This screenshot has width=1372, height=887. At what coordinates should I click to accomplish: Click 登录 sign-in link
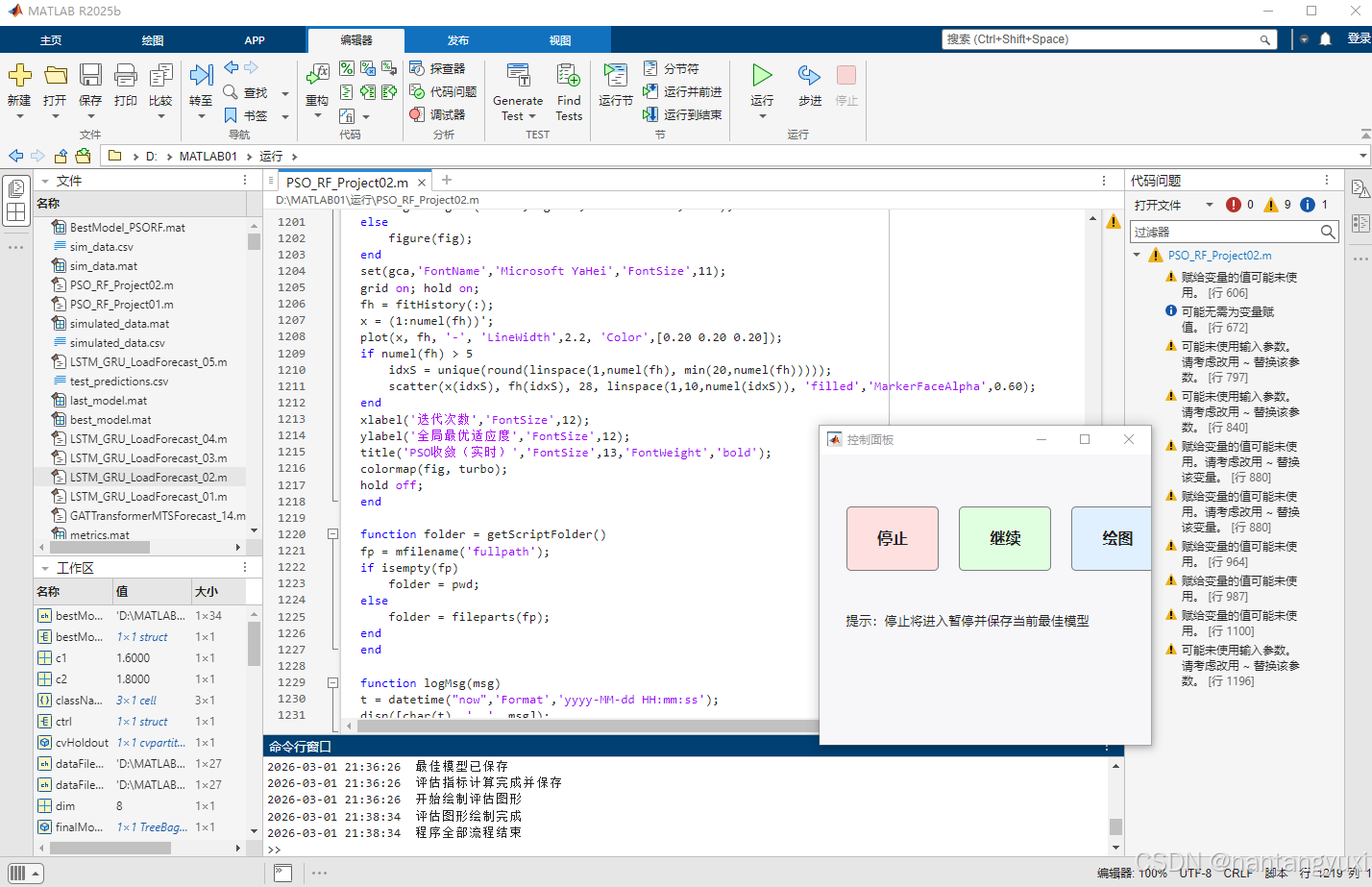coord(1359,38)
